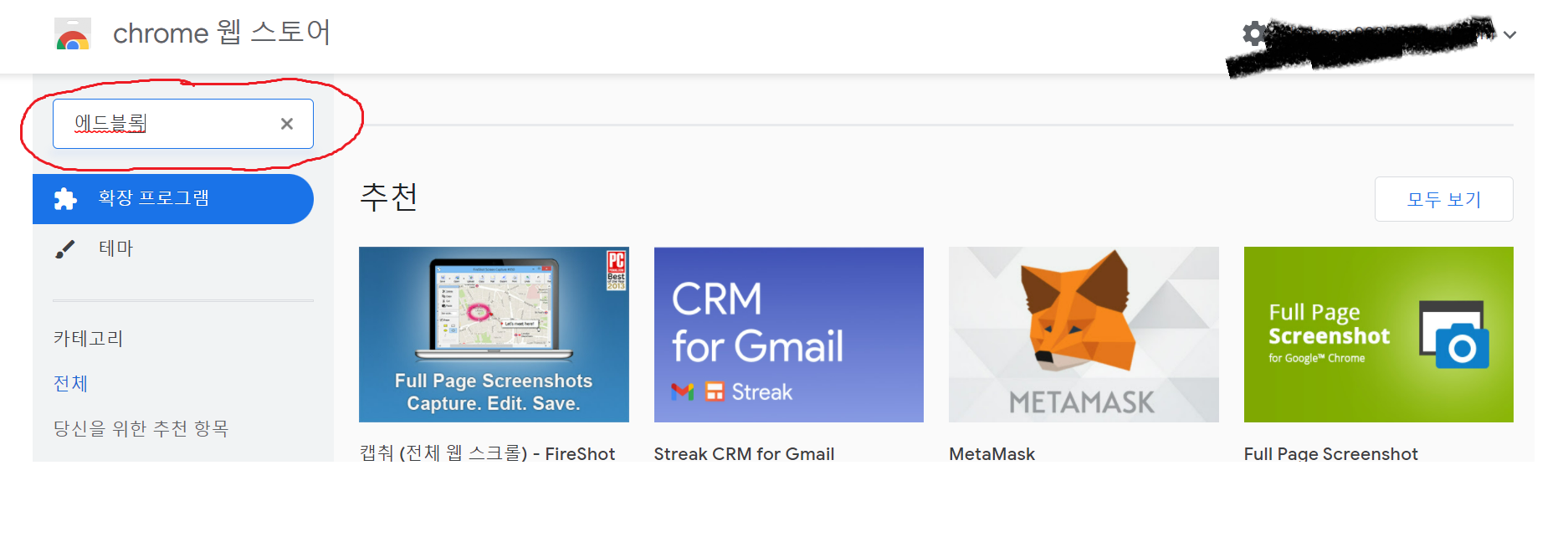Viewport: 1568px width, 542px height.
Task: Select the 확장 프로그램 tab
Action: pyautogui.click(x=173, y=199)
